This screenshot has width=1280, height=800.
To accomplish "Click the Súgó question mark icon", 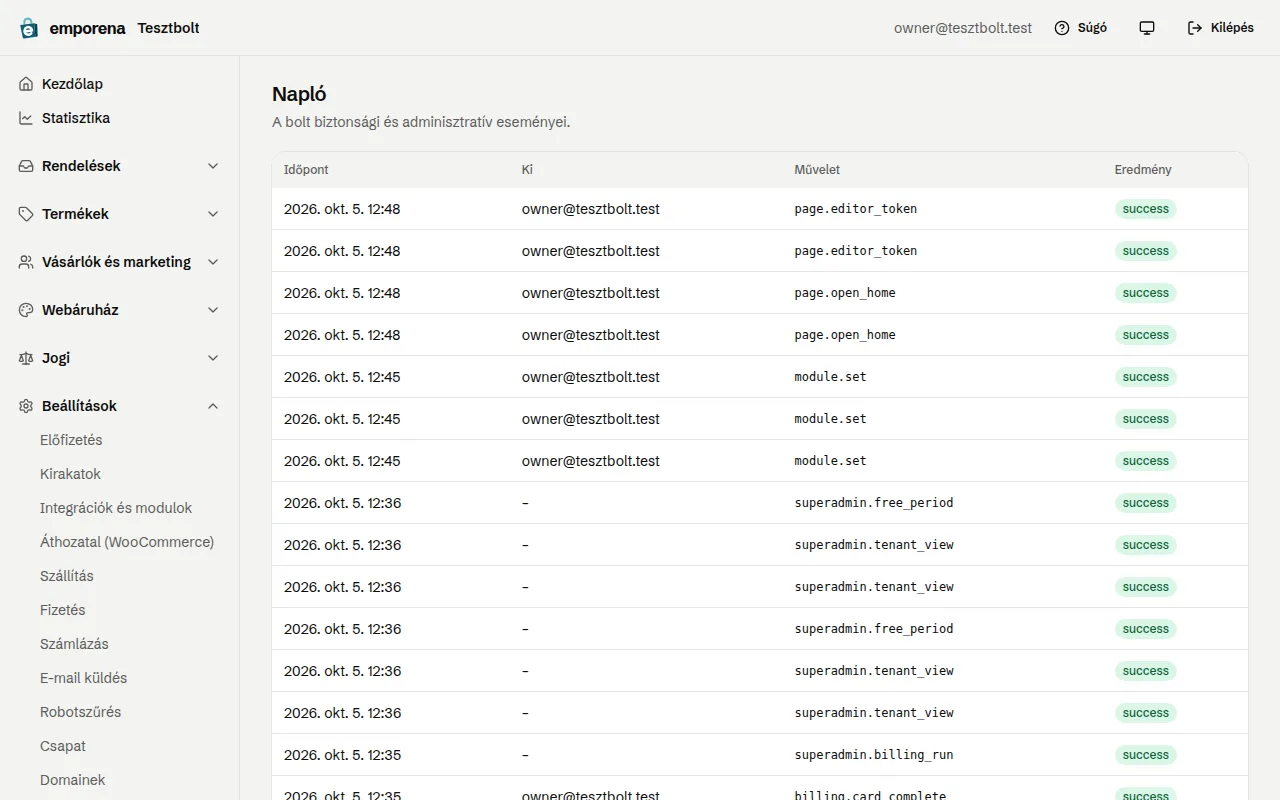I will tap(1062, 28).
